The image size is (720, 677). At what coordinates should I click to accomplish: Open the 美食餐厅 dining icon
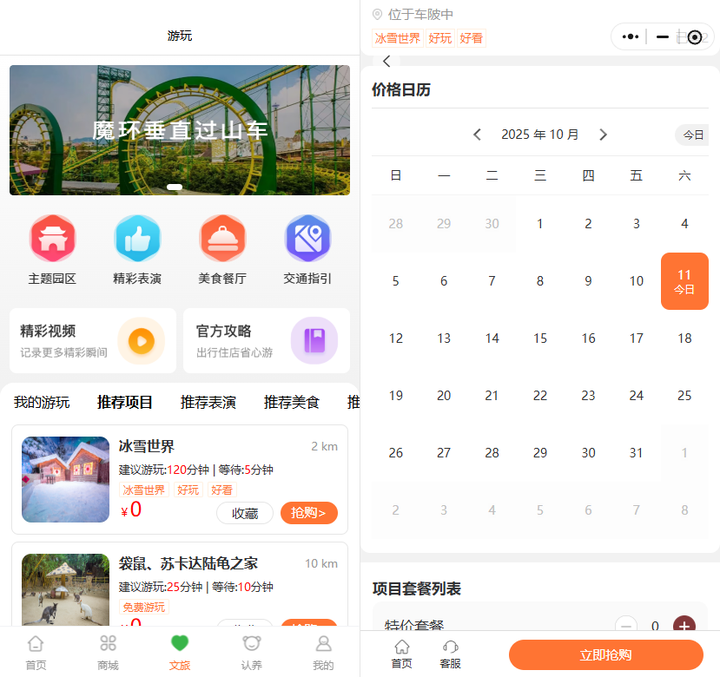[222, 239]
